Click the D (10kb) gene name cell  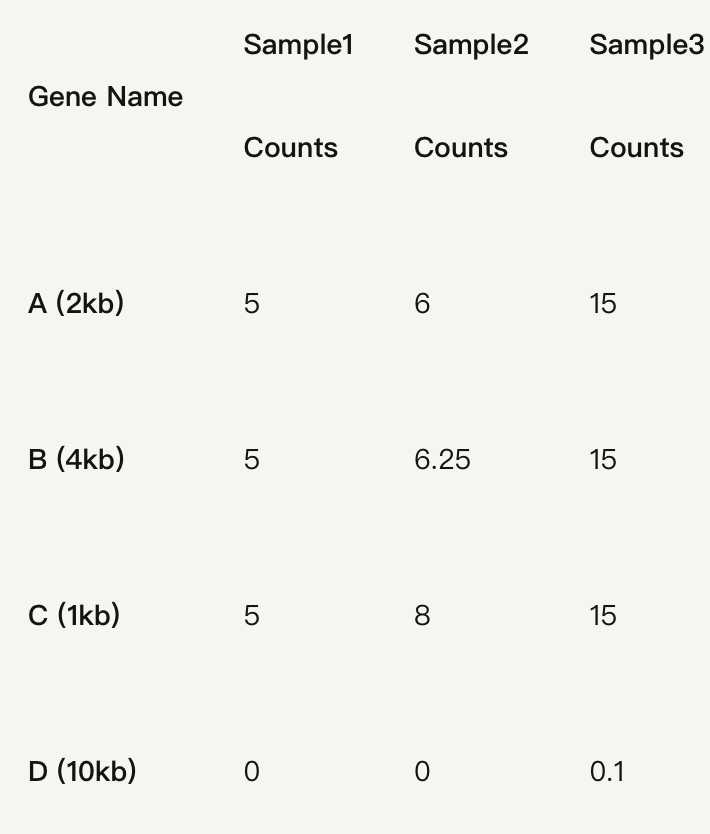pyautogui.click(x=82, y=771)
